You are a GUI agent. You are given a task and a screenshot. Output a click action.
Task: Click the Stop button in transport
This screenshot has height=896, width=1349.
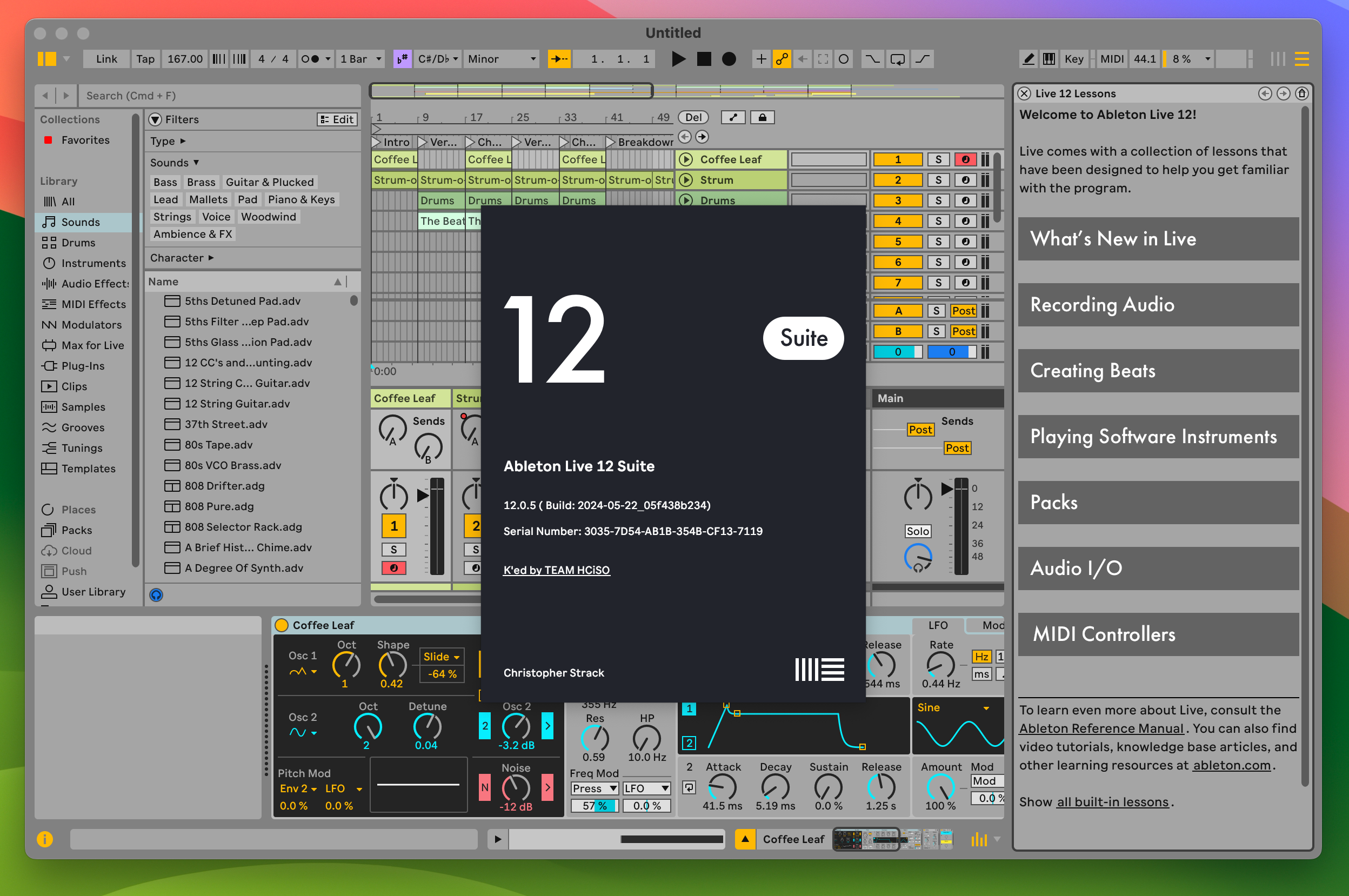pyautogui.click(x=704, y=59)
